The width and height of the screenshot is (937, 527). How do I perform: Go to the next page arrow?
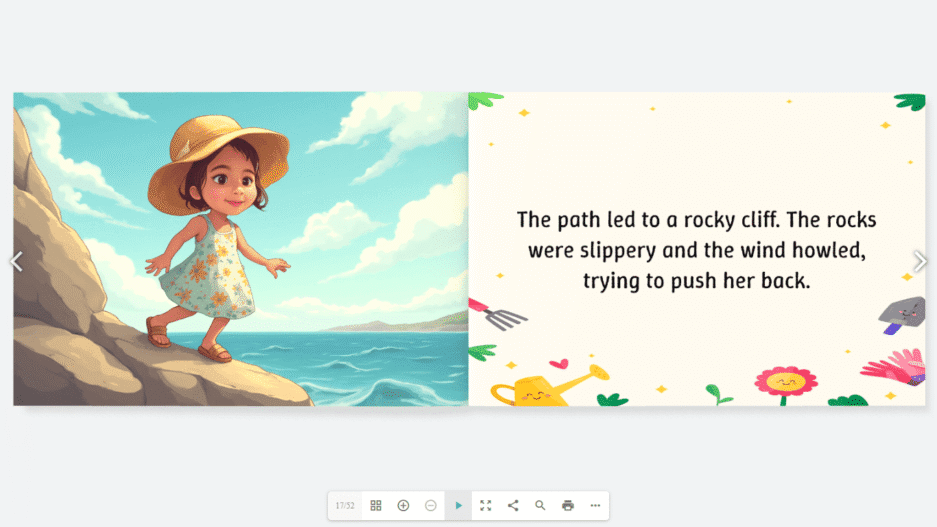coord(920,261)
